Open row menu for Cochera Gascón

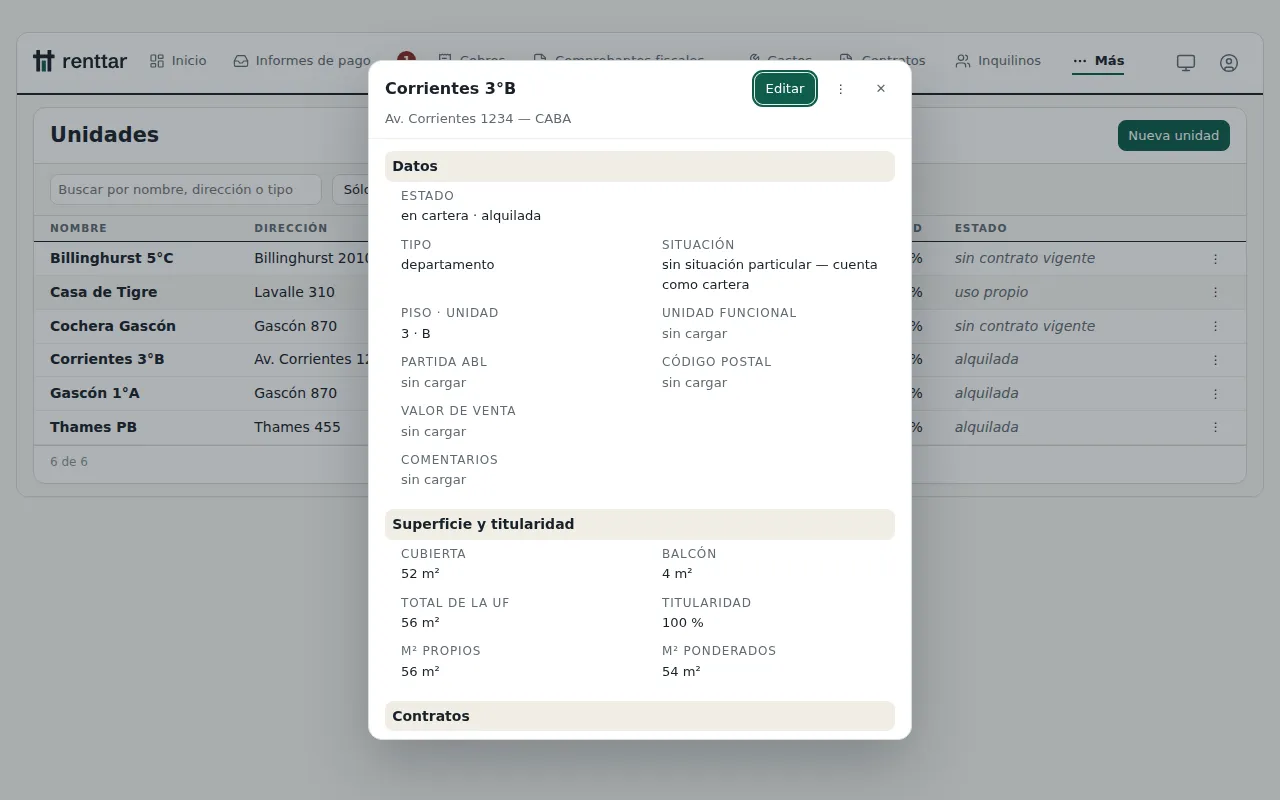pyautogui.click(x=1216, y=326)
